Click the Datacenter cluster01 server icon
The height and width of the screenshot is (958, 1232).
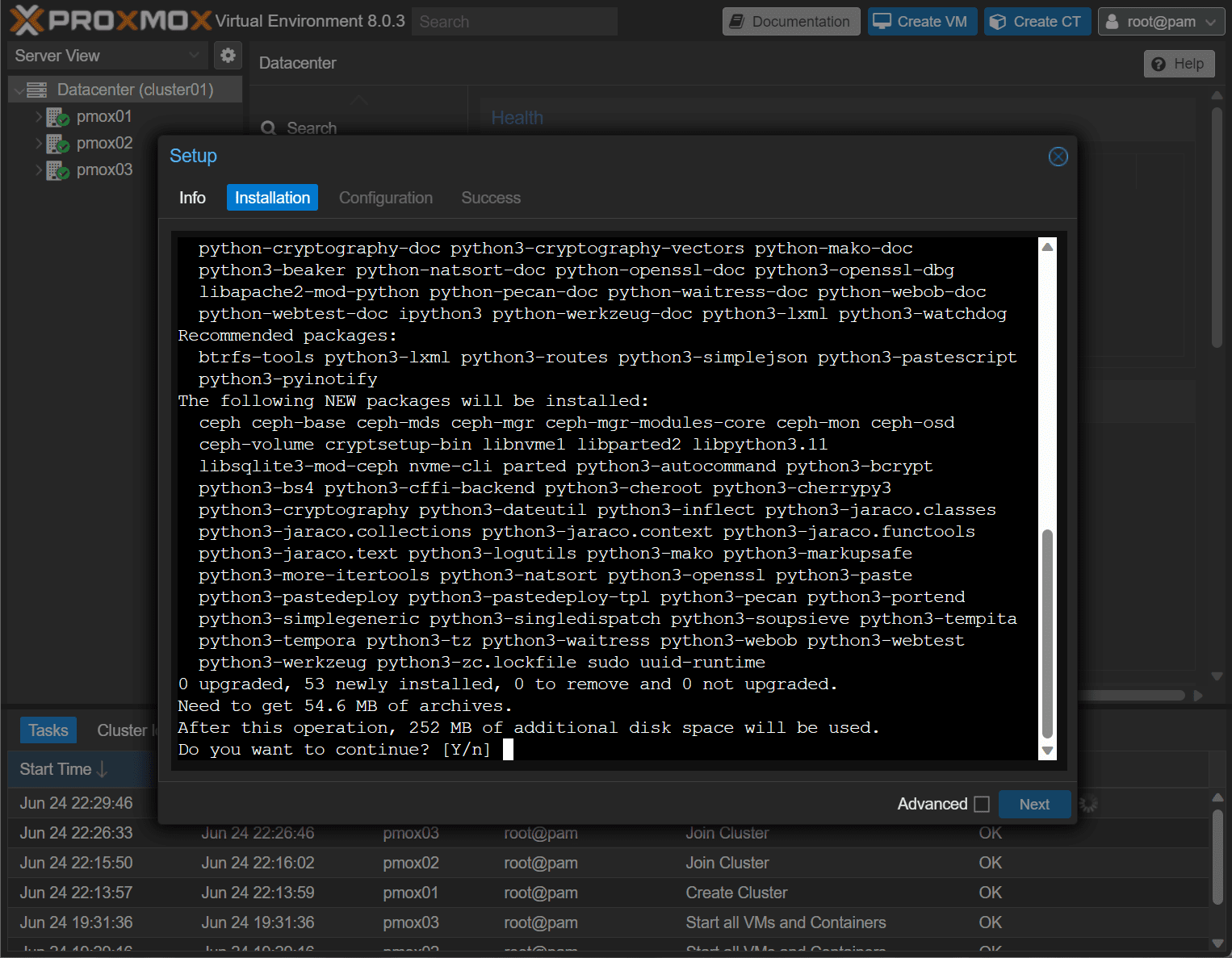point(37,90)
